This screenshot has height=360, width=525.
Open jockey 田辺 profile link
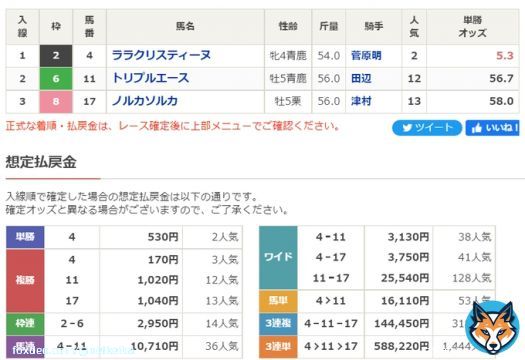[x=361, y=78]
